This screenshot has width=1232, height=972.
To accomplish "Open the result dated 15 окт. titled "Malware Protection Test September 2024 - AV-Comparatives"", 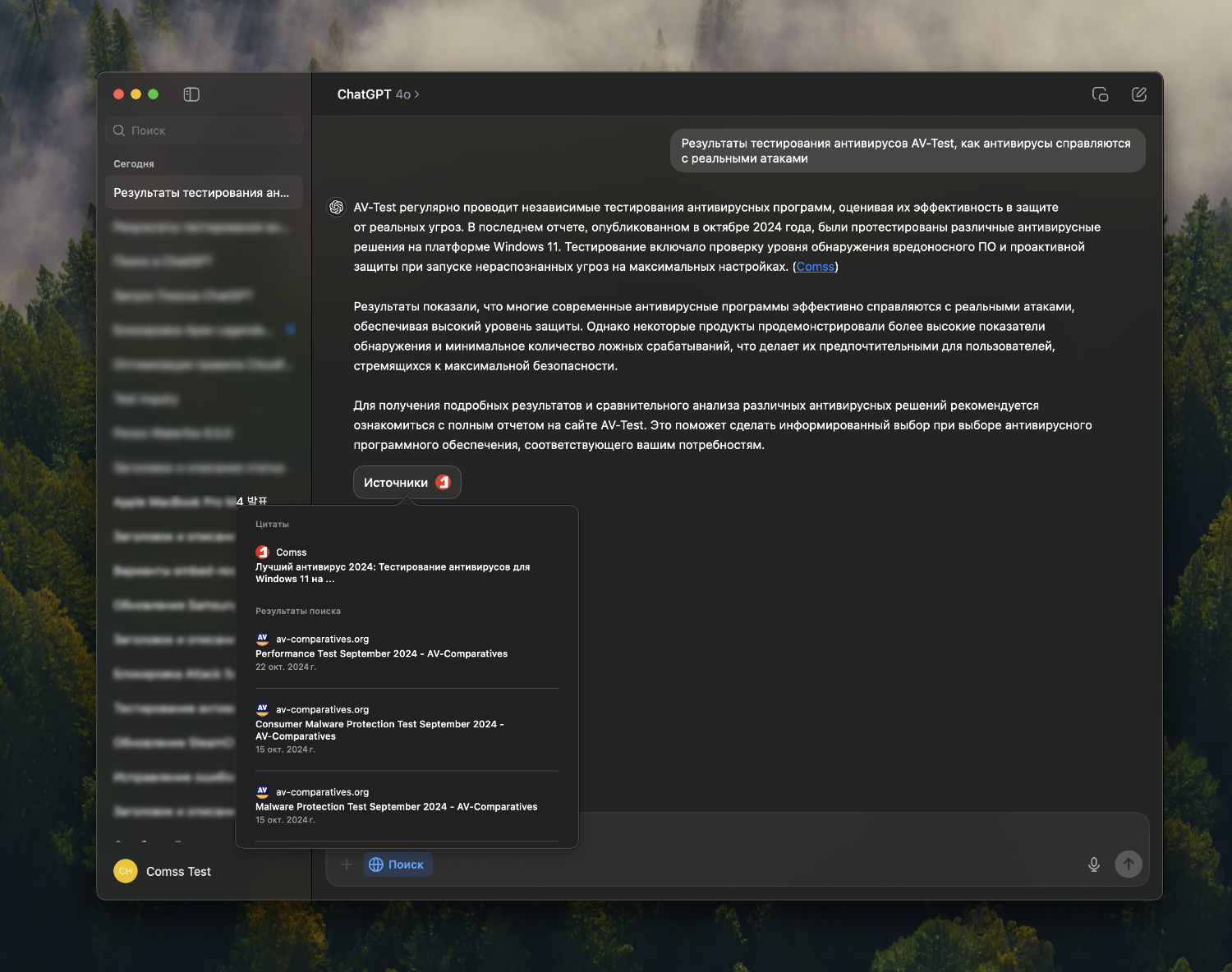I will pos(407,805).
